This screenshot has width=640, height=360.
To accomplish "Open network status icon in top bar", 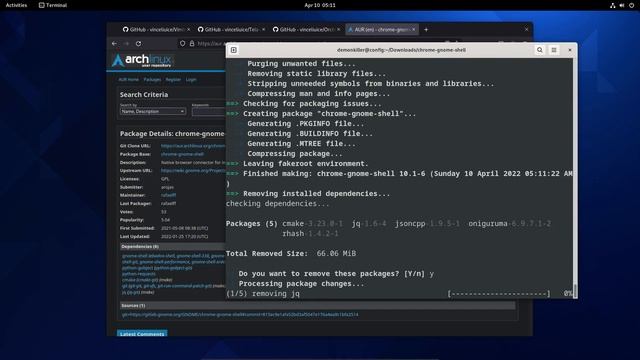I will pyautogui.click(x=613, y=5).
